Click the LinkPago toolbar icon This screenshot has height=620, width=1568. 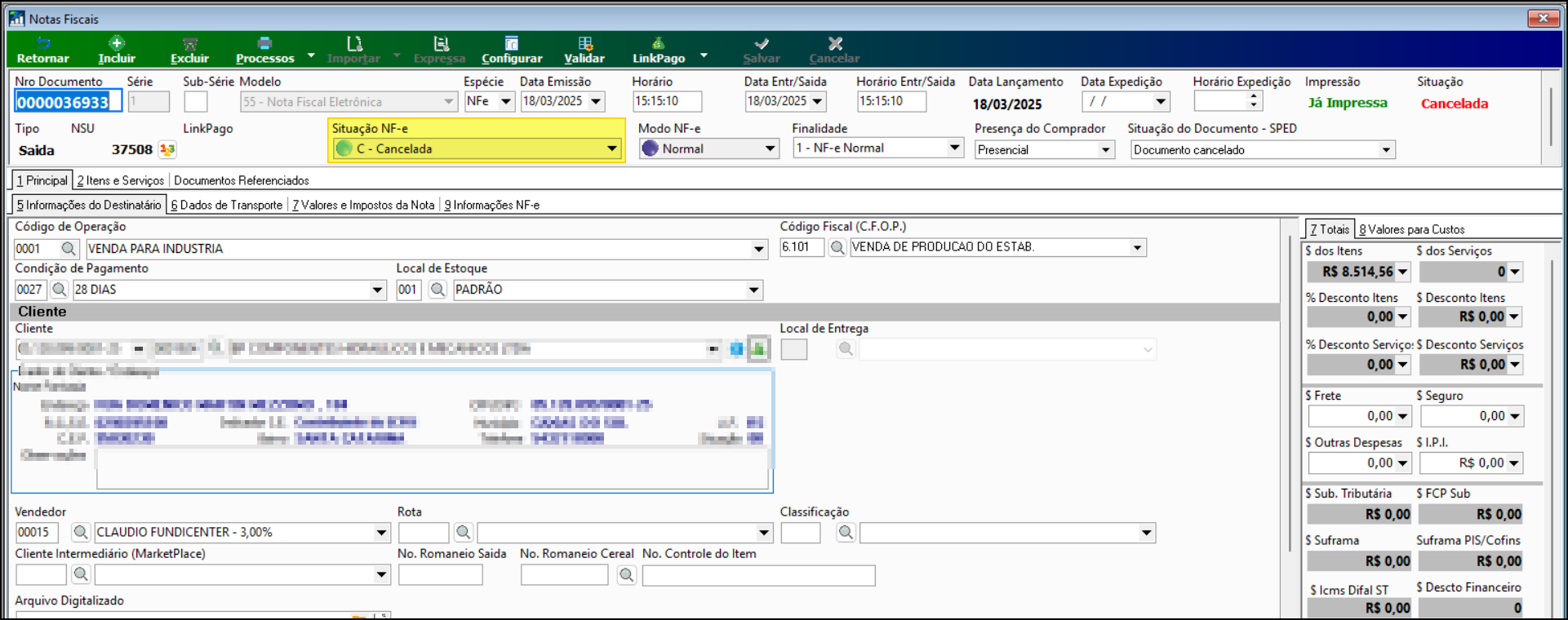[658, 43]
